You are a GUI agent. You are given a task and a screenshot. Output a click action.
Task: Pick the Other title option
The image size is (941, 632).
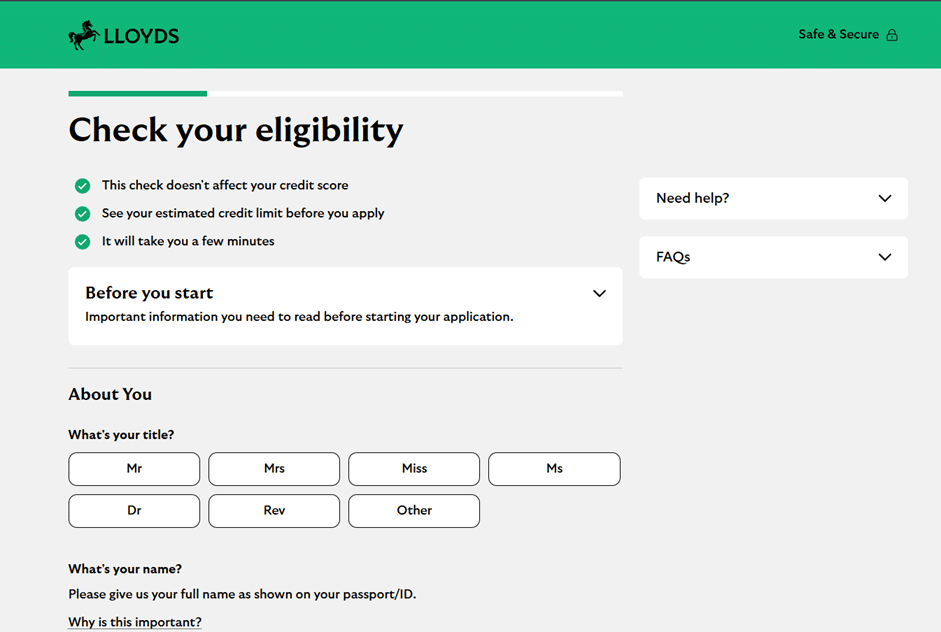pyautogui.click(x=414, y=511)
